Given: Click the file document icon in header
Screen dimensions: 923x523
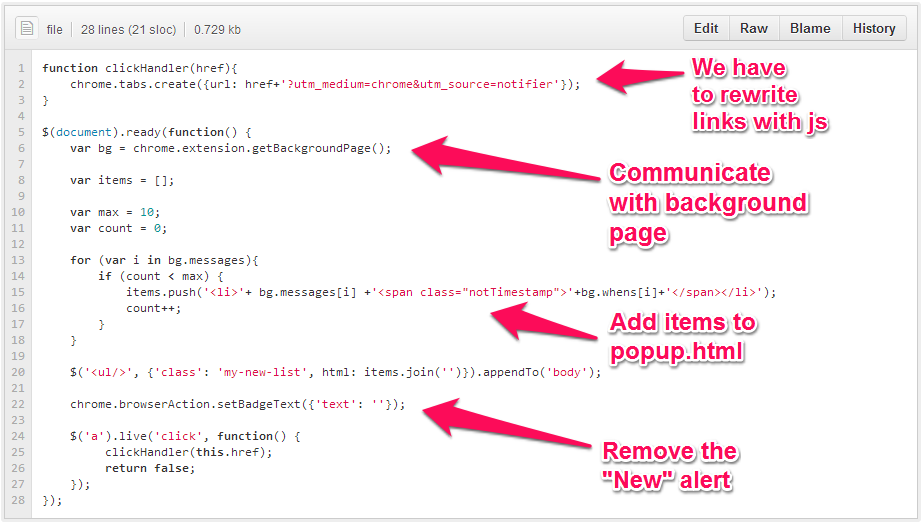Looking at the screenshot, I should coord(27,29).
